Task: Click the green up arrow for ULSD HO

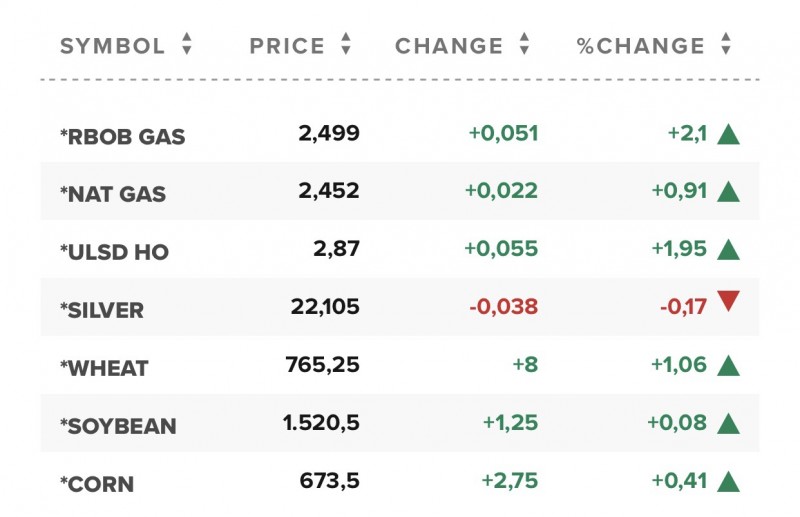Action: coord(728,249)
